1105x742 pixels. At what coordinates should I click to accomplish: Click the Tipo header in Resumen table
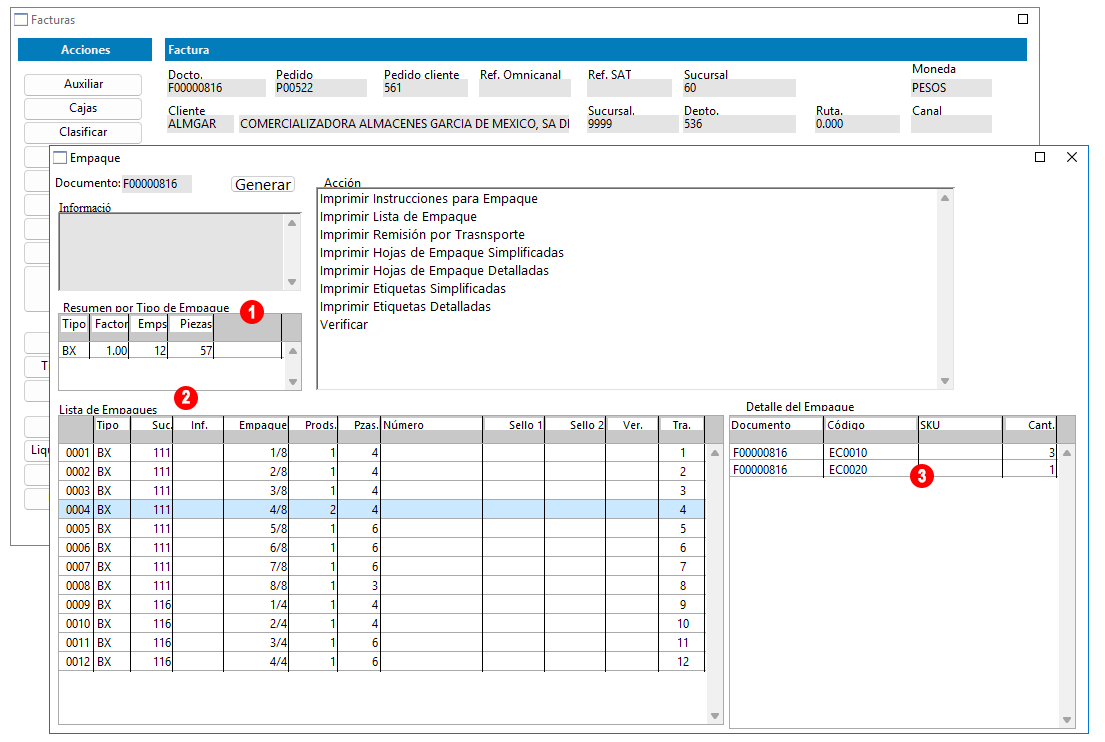pyautogui.click(x=74, y=324)
